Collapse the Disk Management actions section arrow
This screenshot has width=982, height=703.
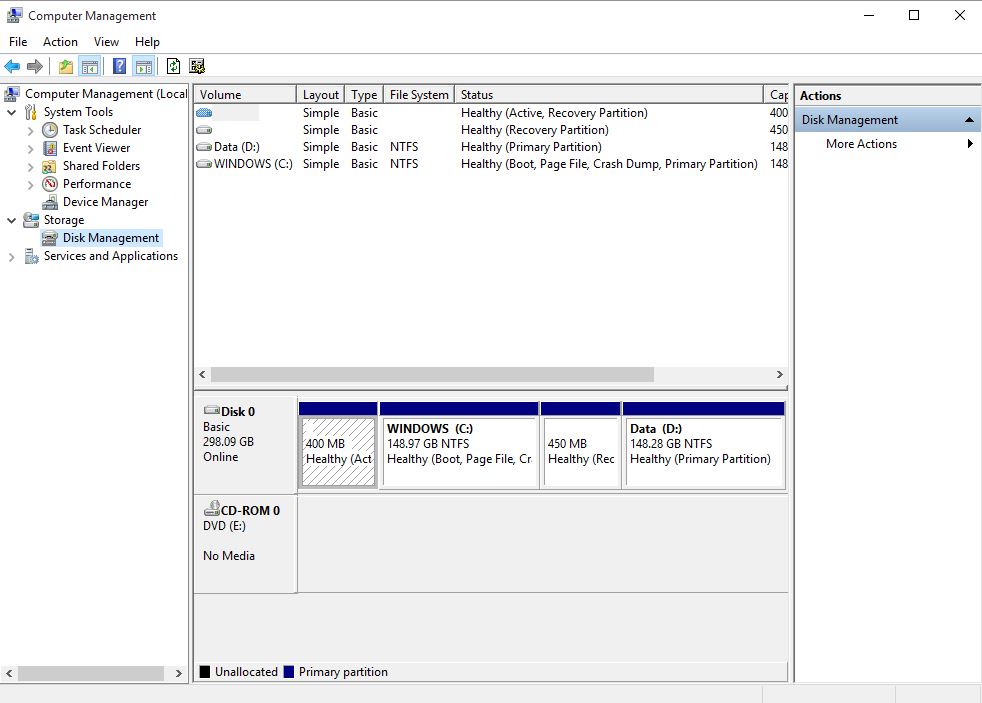969,120
